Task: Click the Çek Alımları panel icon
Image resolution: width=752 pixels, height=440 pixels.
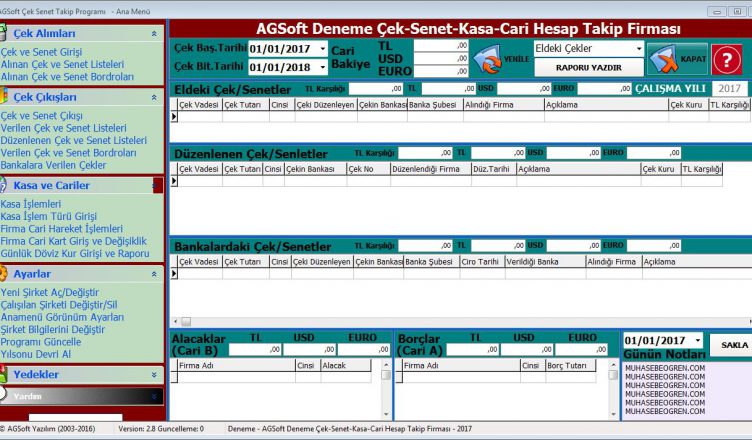Action: (3, 33)
